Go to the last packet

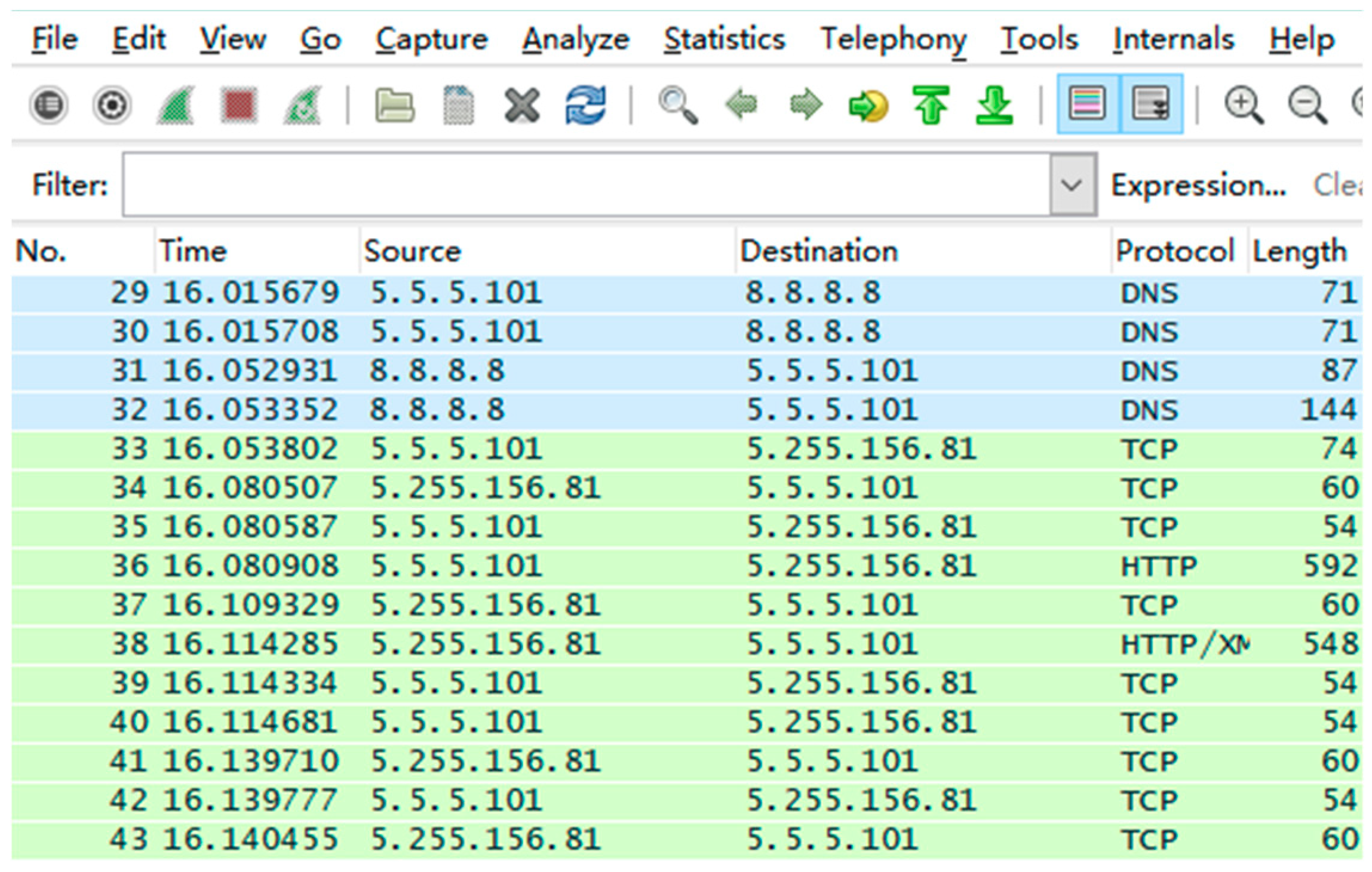point(994,105)
